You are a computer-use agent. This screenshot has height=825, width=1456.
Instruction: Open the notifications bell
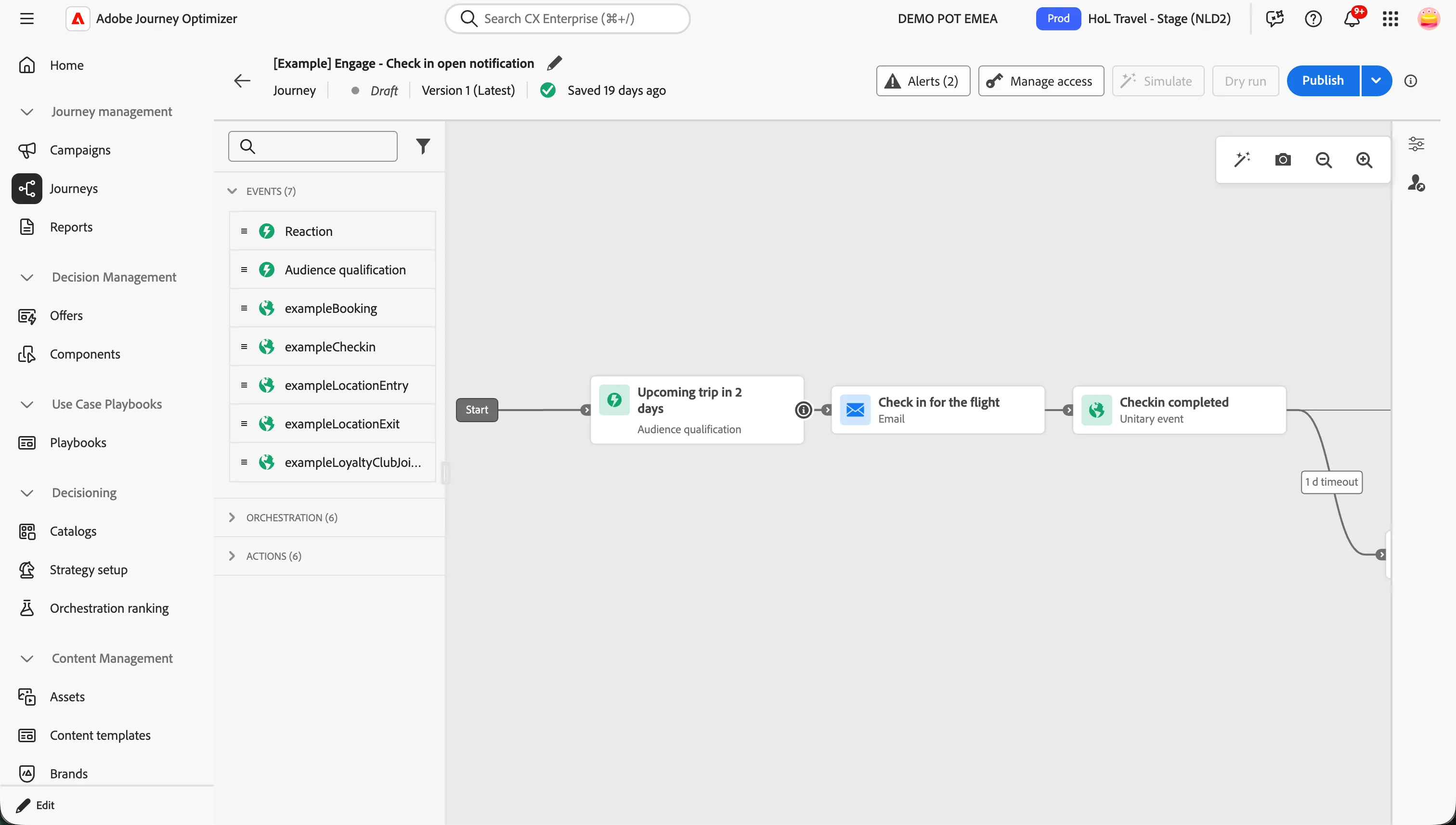click(x=1352, y=19)
